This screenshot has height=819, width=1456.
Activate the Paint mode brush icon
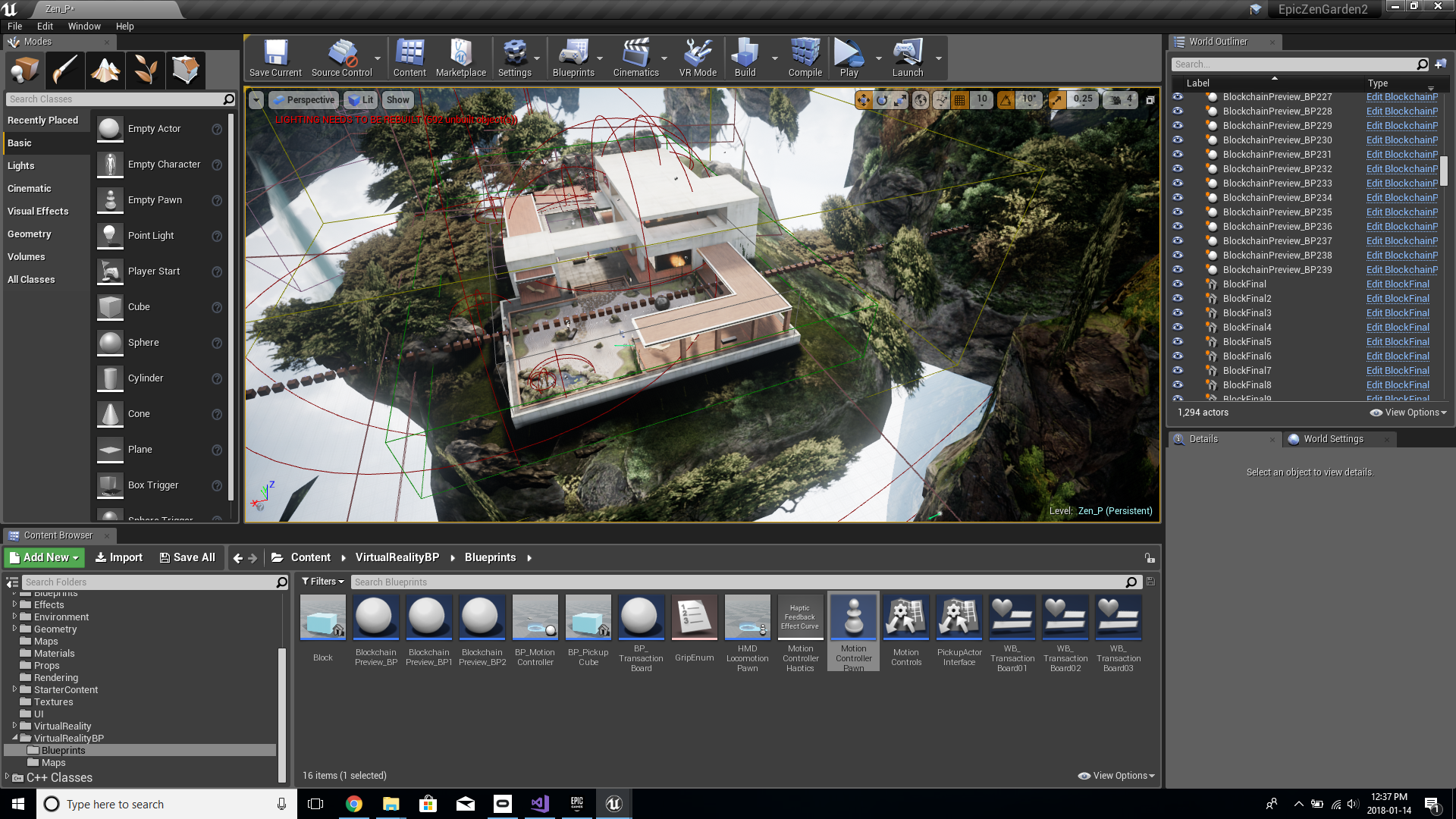coord(64,70)
